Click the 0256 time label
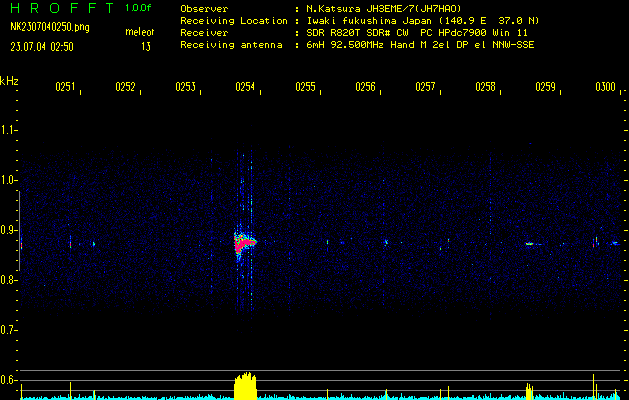This screenshot has width=629, height=400. point(365,88)
